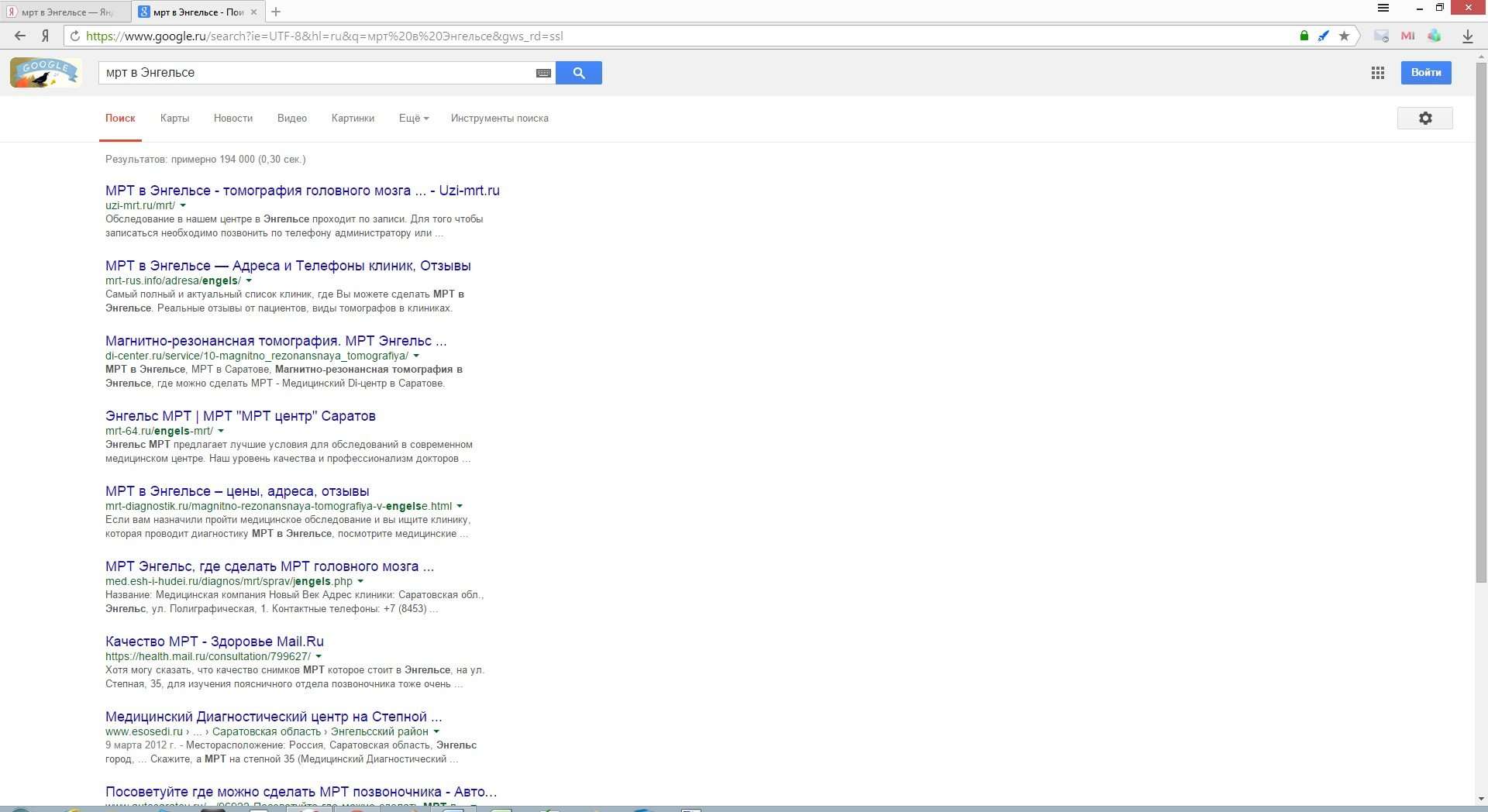The height and width of the screenshot is (812, 1488).
Task: Open result 'Магнитно-резонансная томография. МРТ Энгельс'
Action: coord(276,341)
